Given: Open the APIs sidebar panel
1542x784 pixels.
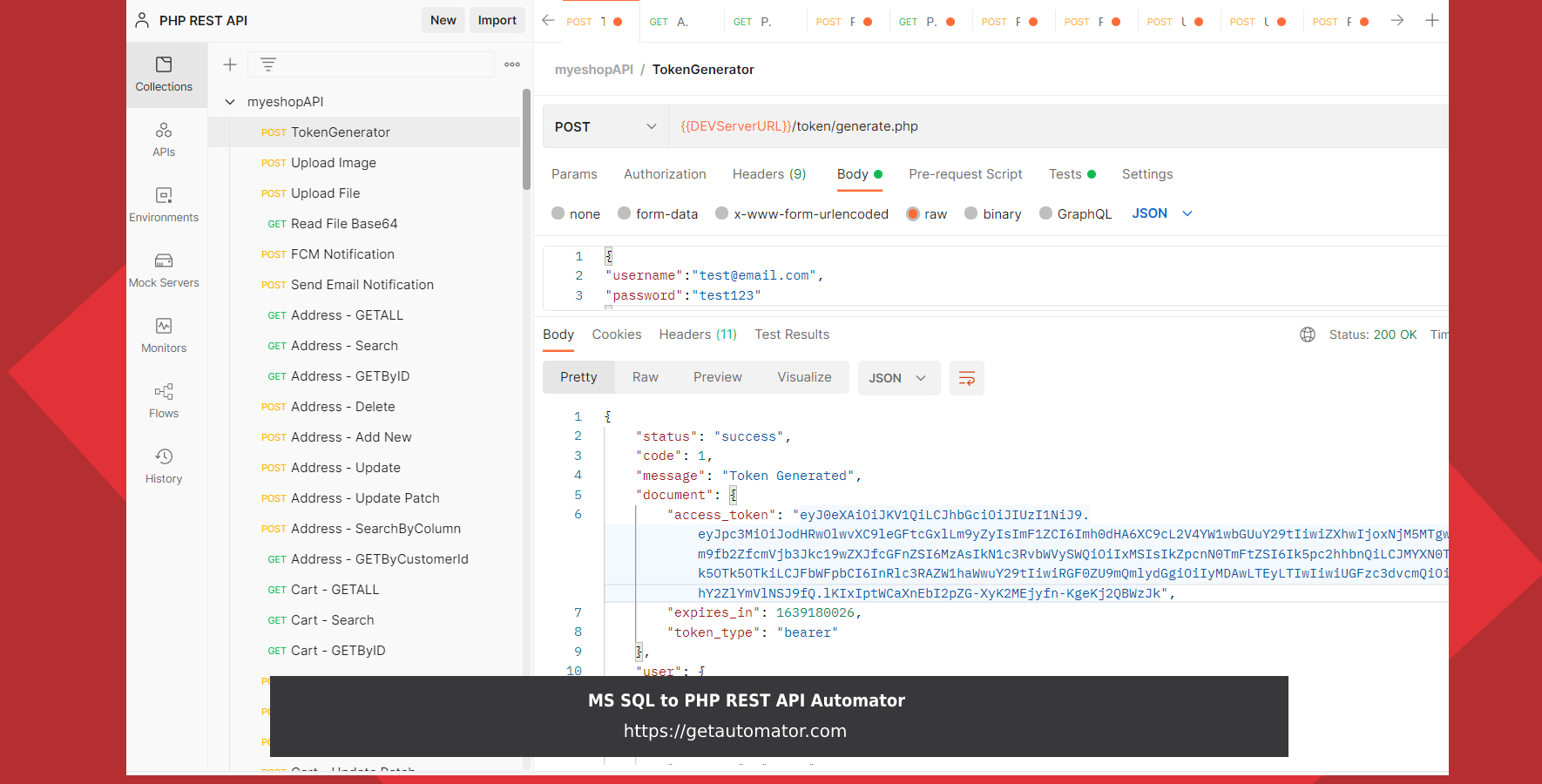Looking at the screenshot, I should click(164, 140).
